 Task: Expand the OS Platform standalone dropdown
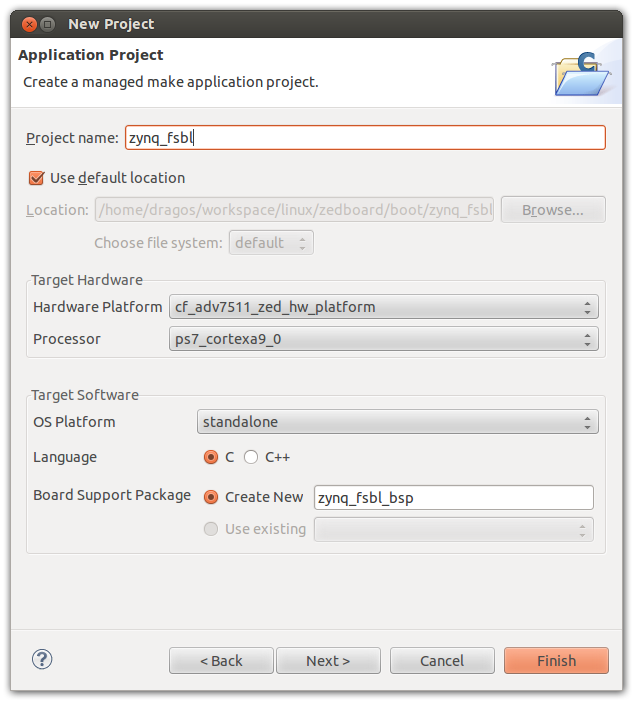click(397, 422)
